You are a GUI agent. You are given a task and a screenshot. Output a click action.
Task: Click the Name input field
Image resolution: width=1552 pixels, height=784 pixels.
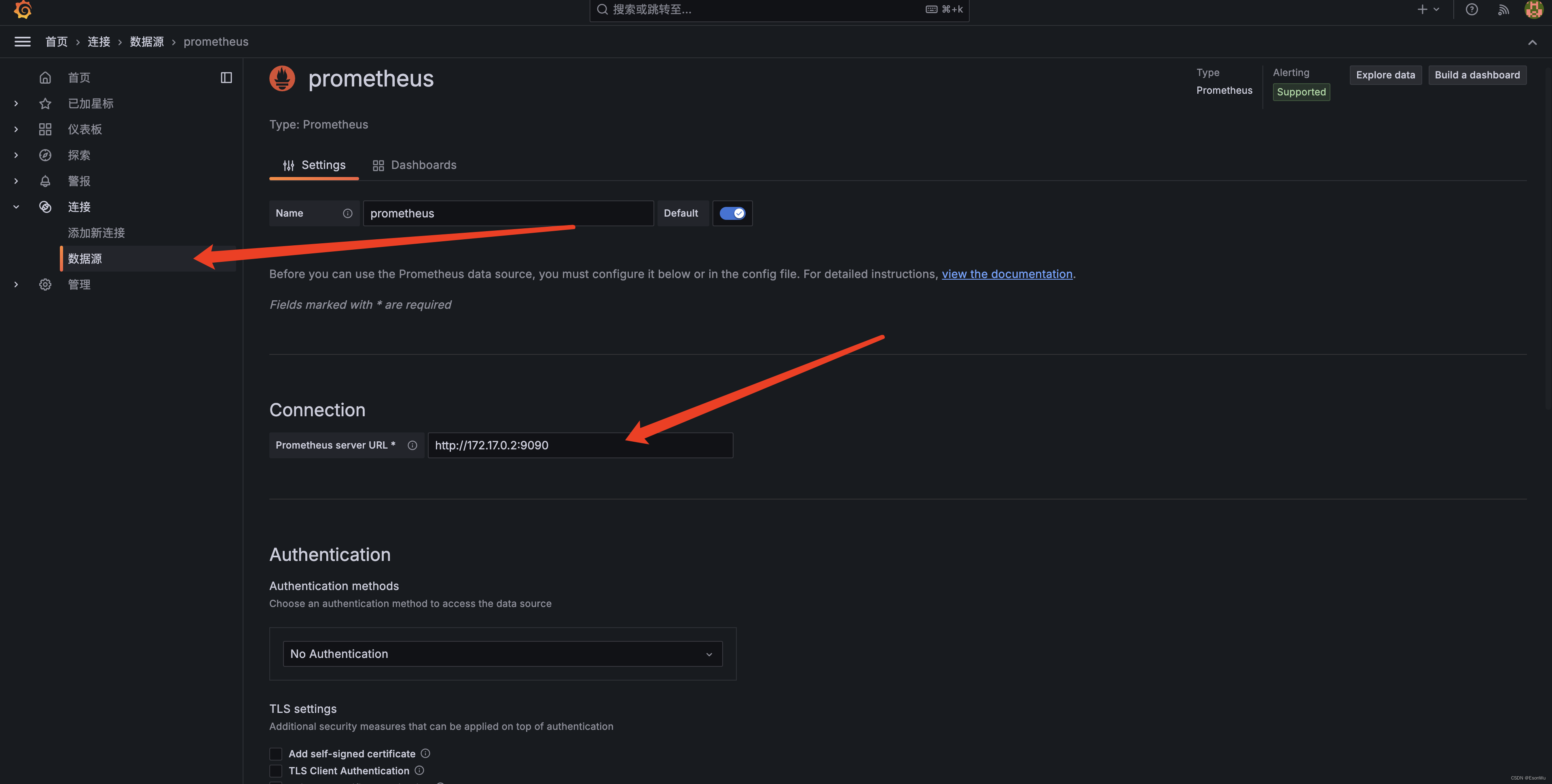tap(508, 213)
